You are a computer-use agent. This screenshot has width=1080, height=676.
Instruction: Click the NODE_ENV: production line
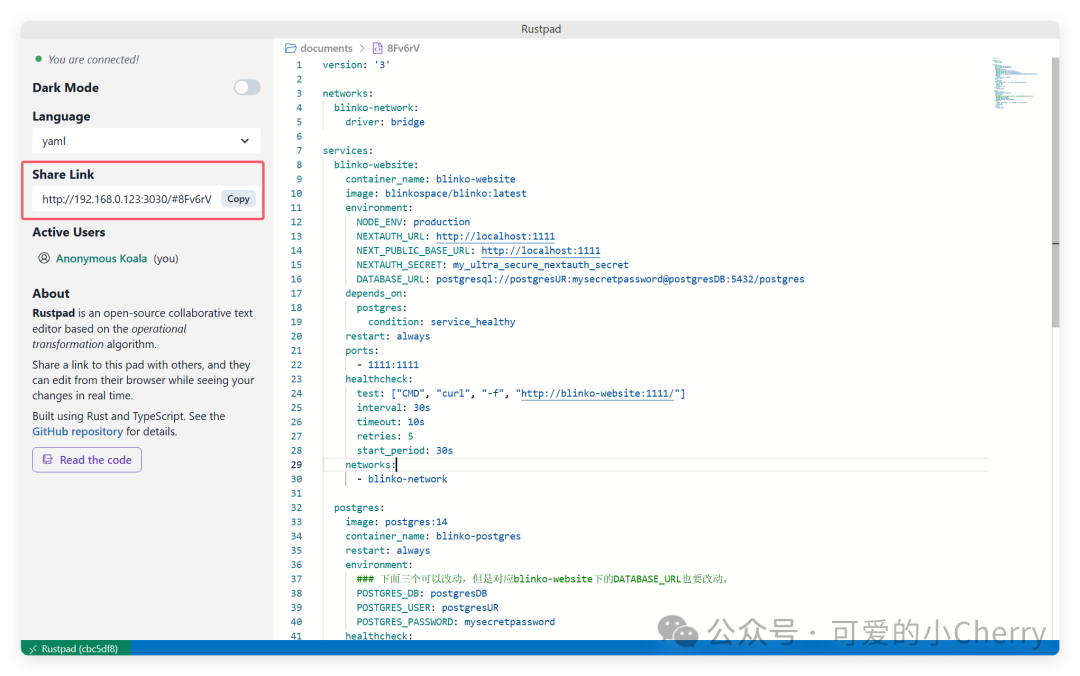pyautogui.click(x=413, y=222)
